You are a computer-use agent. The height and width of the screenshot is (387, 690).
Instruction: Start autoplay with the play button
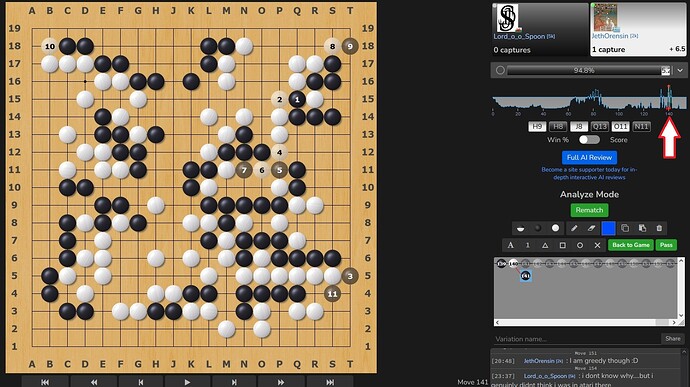click(187, 382)
